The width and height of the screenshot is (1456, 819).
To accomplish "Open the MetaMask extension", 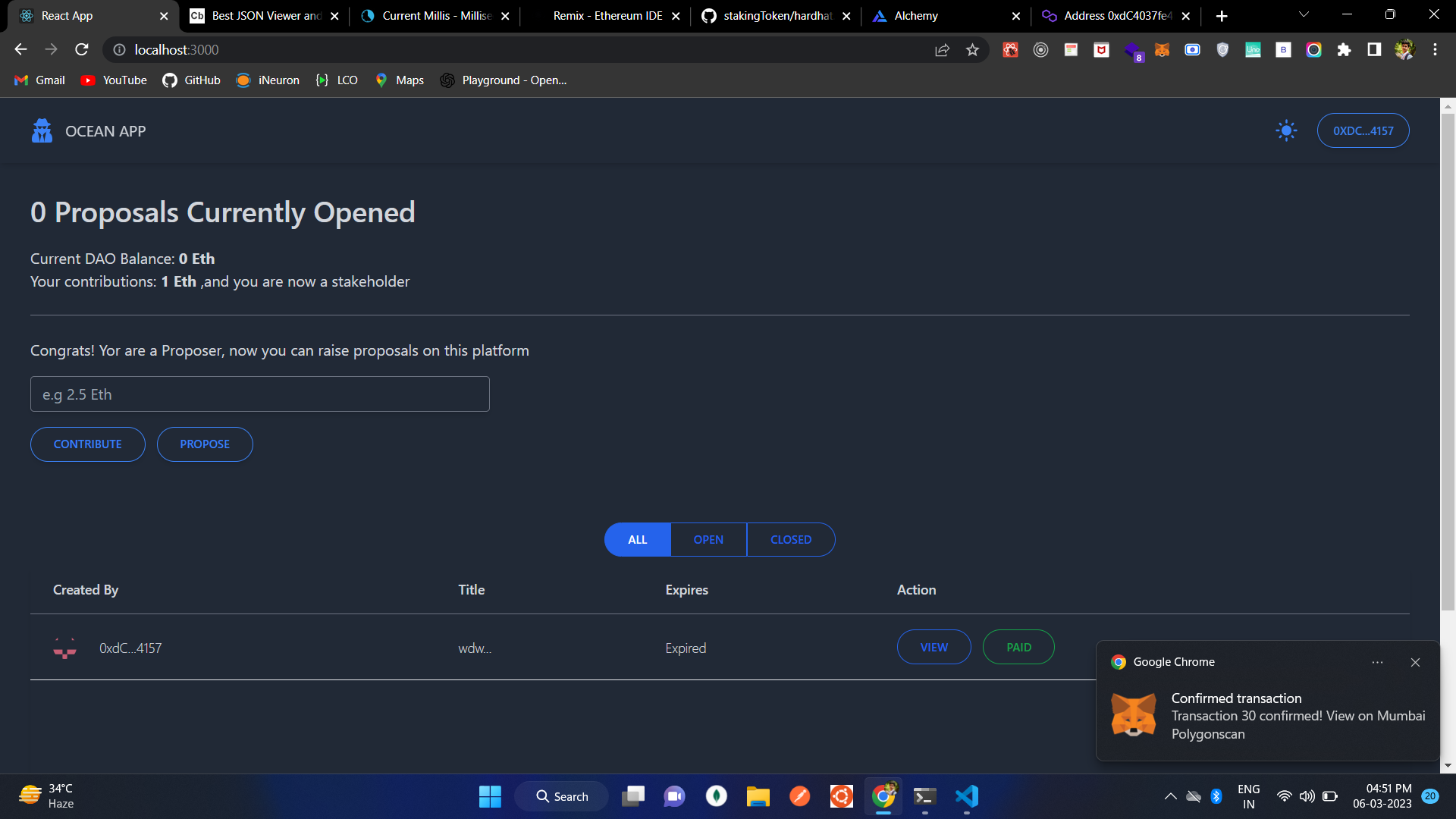I will tap(1162, 49).
